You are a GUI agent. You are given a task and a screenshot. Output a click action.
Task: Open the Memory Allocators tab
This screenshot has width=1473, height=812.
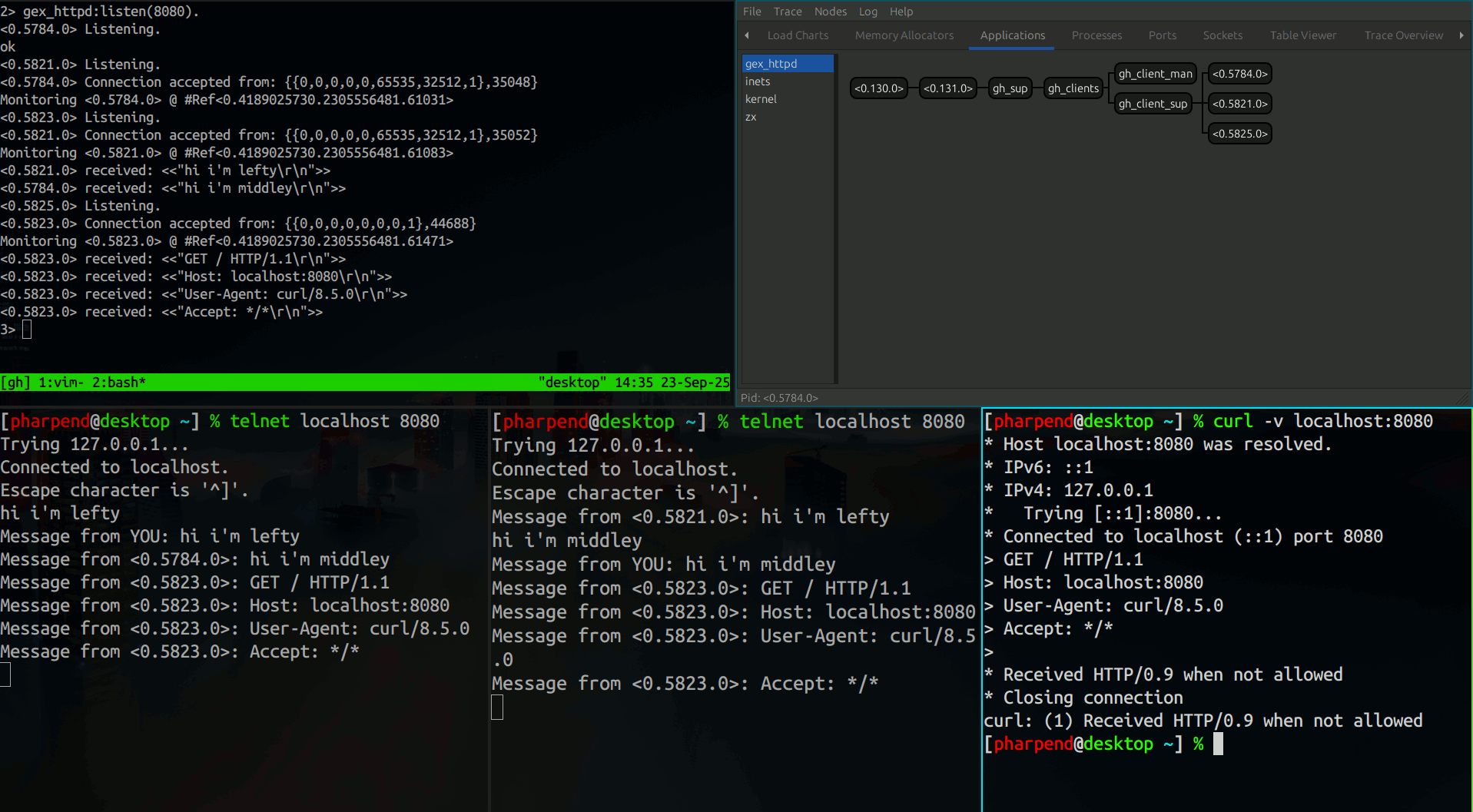(x=904, y=35)
